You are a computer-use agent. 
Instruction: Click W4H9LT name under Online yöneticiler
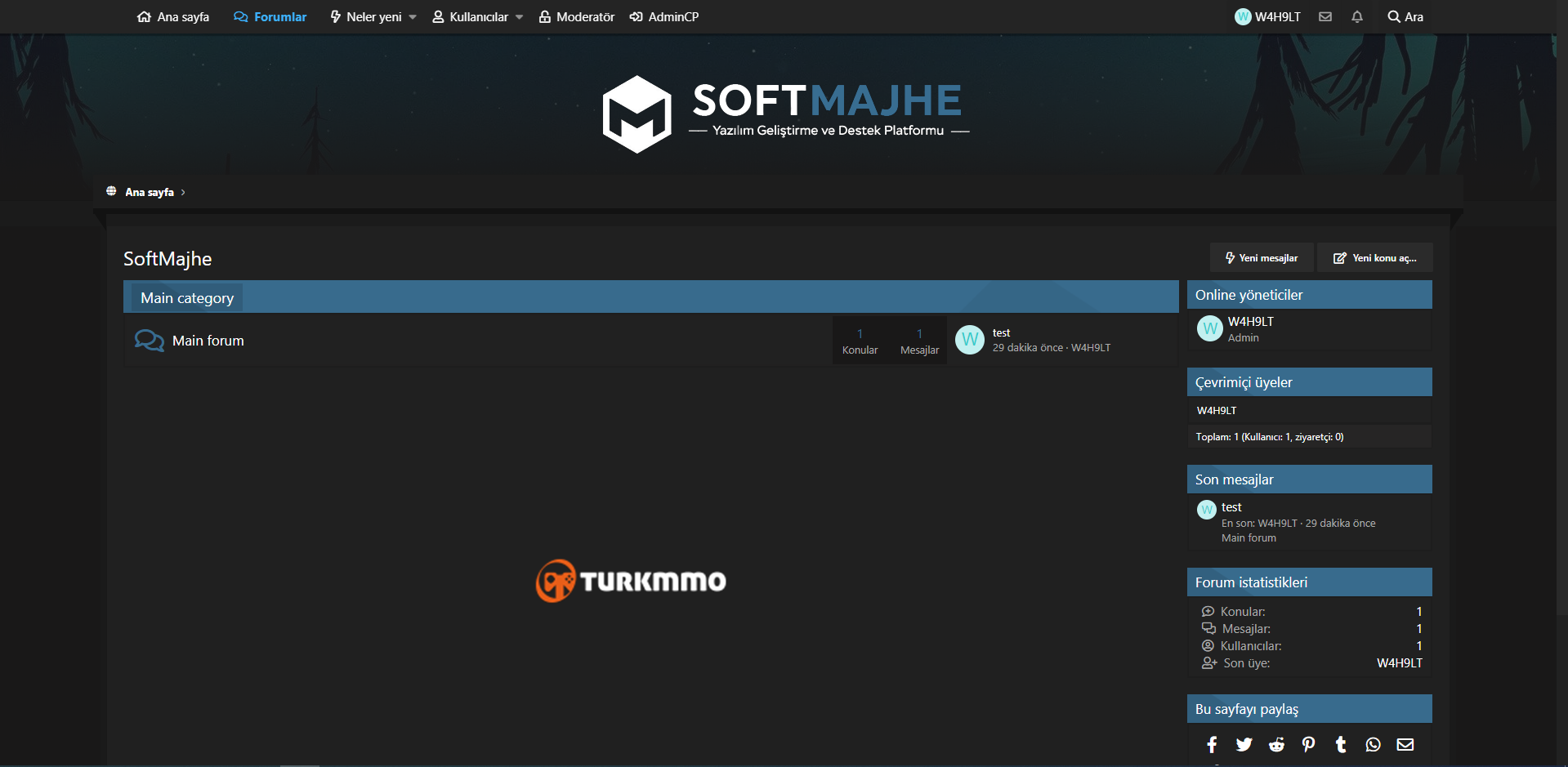(x=1251, y=322)
